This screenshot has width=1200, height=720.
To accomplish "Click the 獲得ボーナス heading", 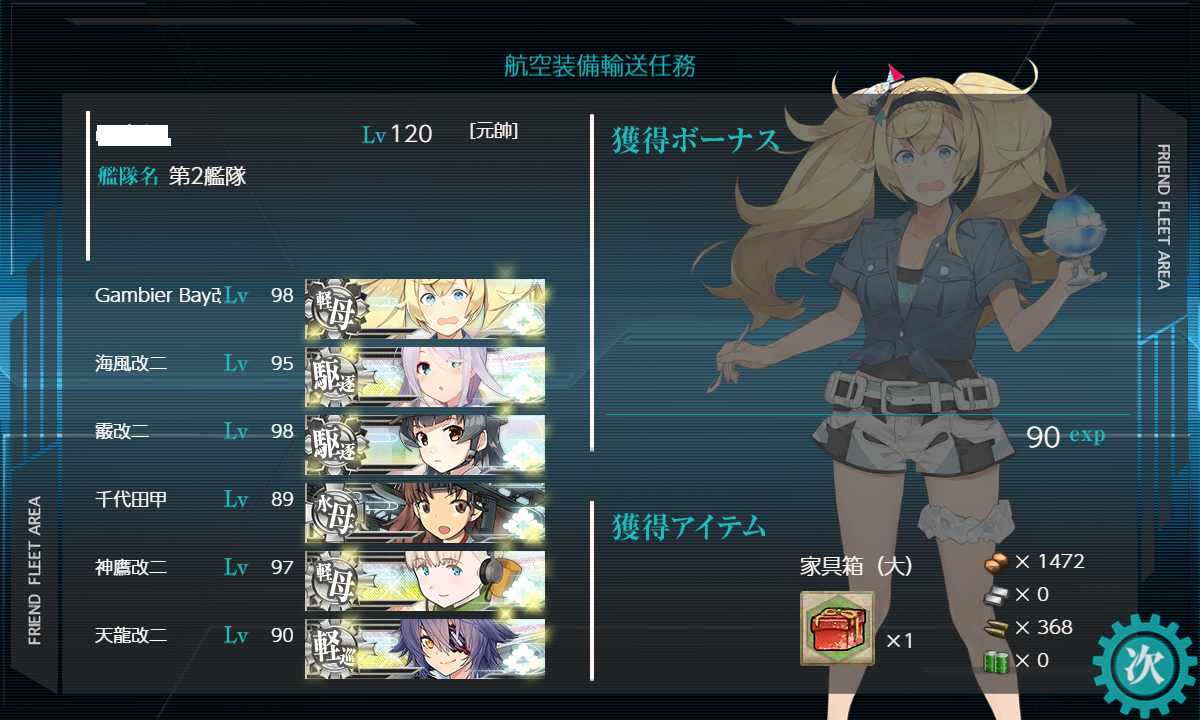I will (x=695, y=140).
